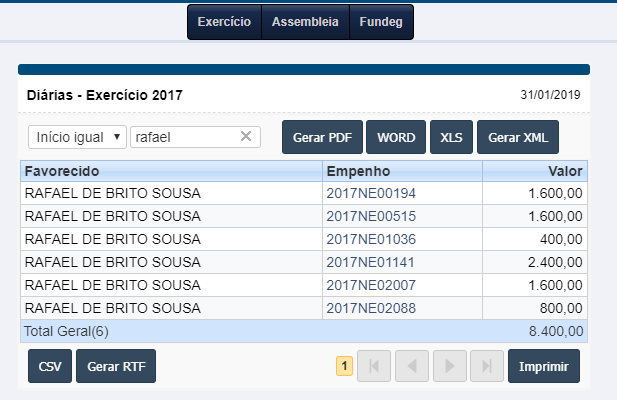Go to previous page of results
Viewport: 617px width, 400px height.
(x=410, y=367)
